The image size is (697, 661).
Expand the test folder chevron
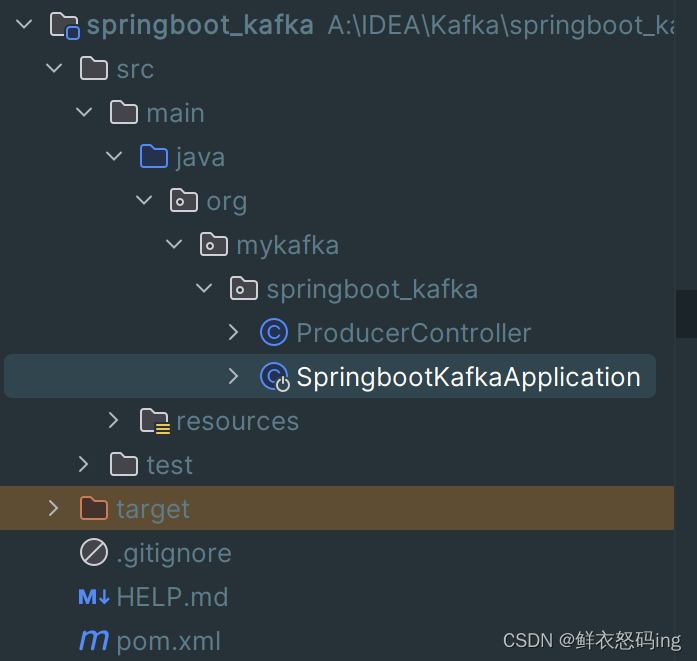84,465
